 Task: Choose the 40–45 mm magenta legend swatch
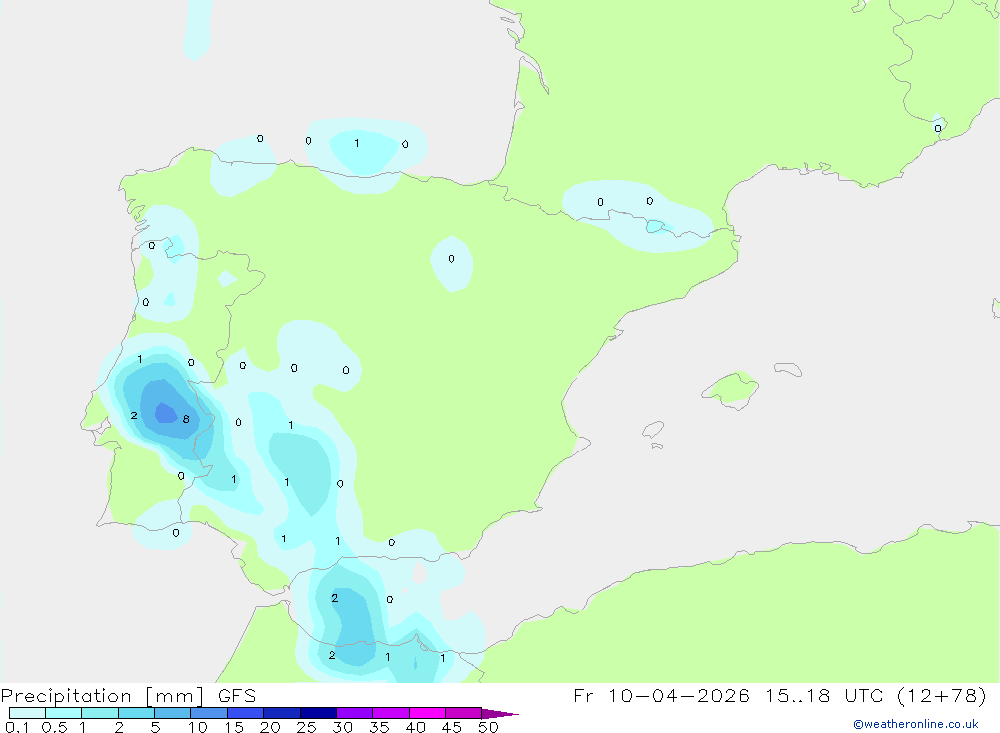[x=427, y=713]
